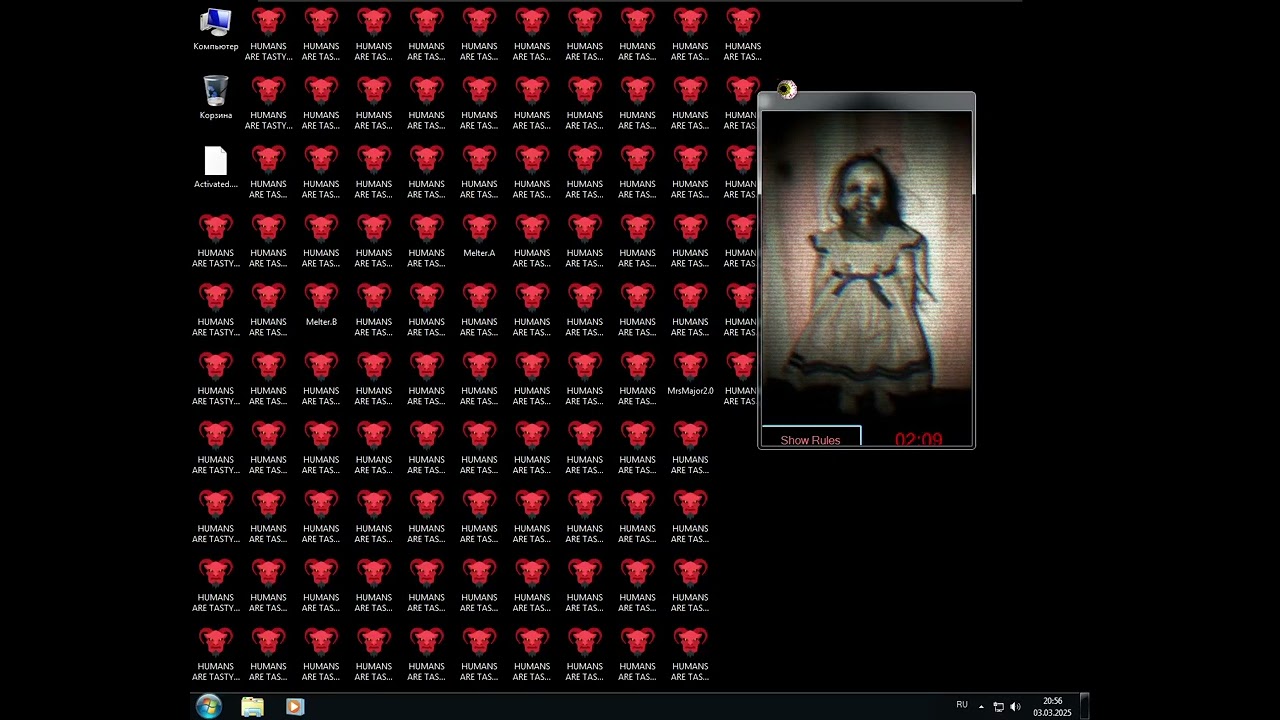Select the MrsMajor2.0 desktop icon
Screen dimensions: 1280x720
[690, 373]
